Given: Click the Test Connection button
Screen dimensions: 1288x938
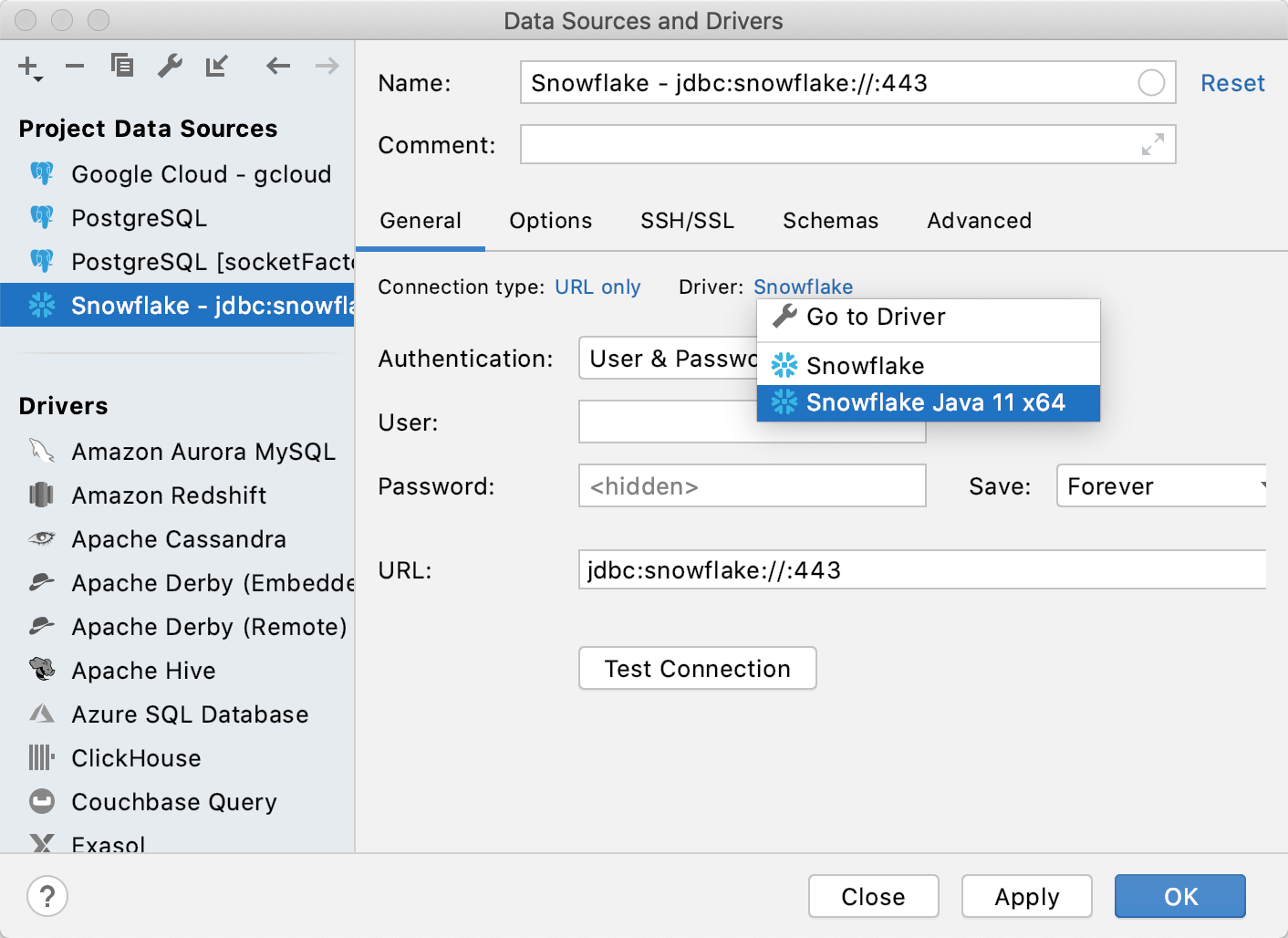Looking at the screenshot, I should 698,669.
